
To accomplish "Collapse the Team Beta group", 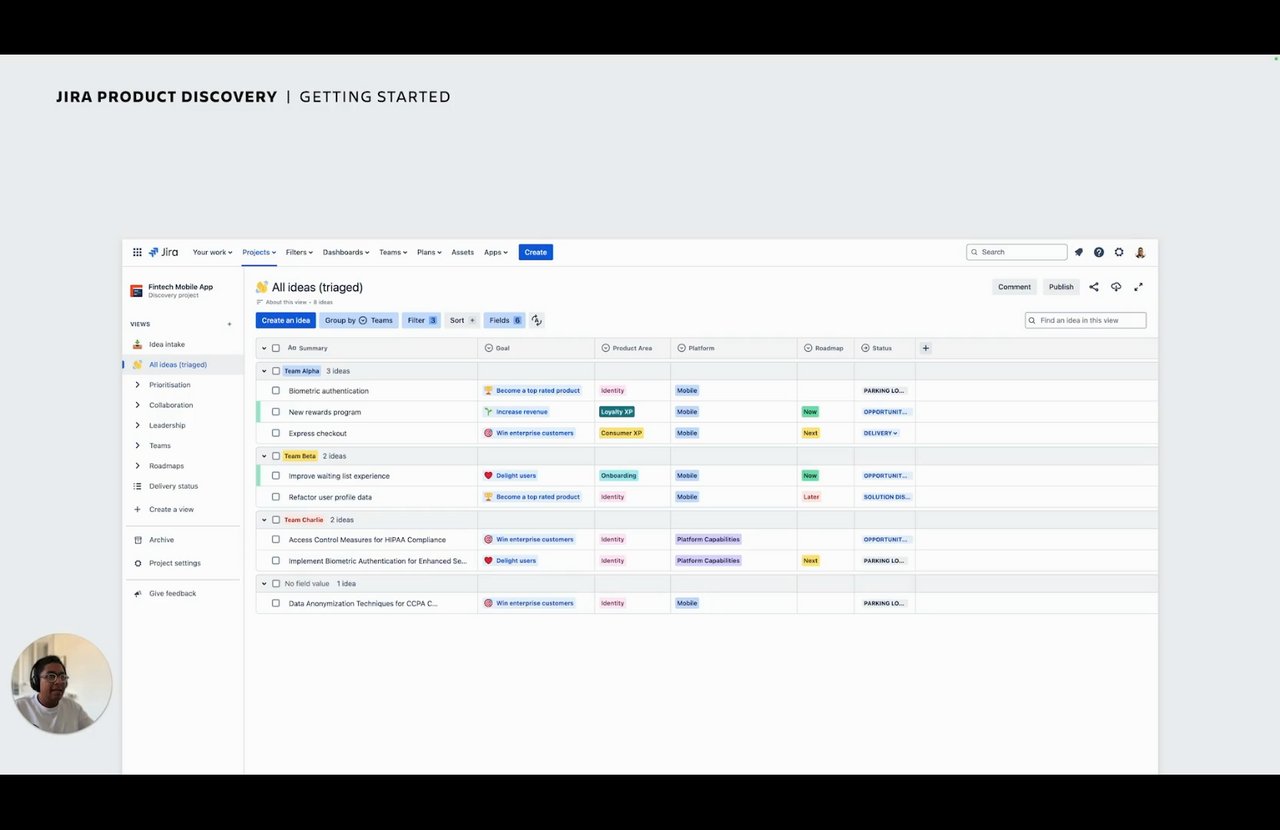I will click(264, 456).
